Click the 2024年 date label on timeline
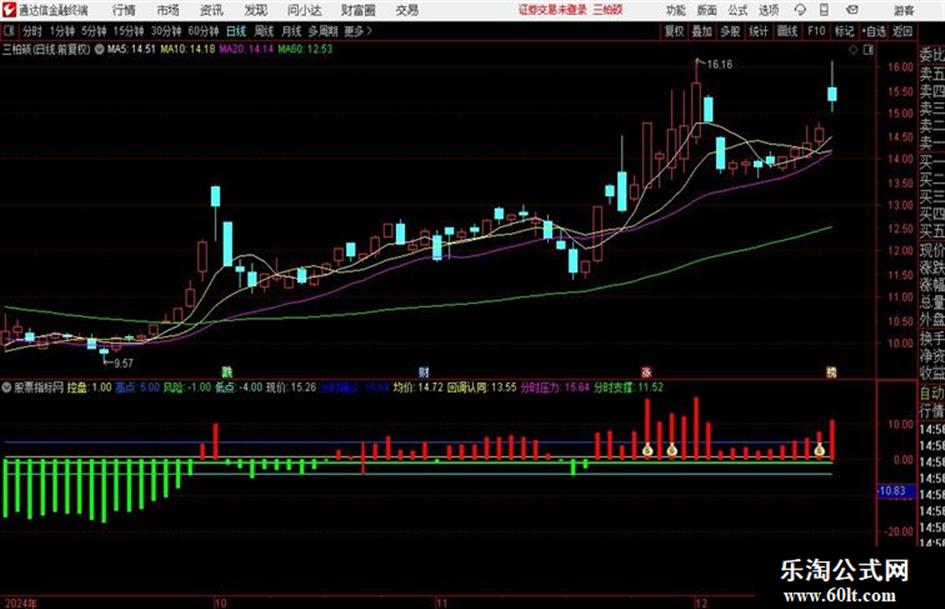 tap(20, 603)
